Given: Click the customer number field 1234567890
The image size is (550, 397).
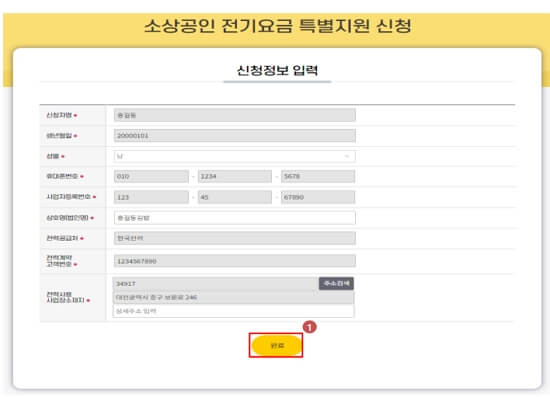Looking at the screenshot, I should (x=234, y=261).
